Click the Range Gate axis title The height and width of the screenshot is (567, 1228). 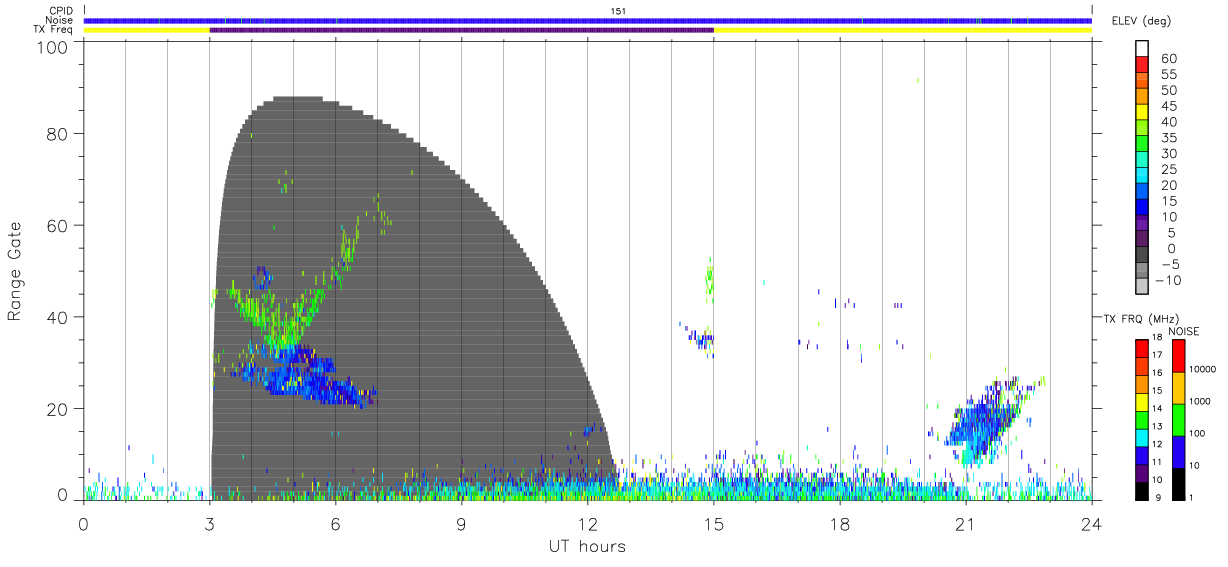(15, 271)
